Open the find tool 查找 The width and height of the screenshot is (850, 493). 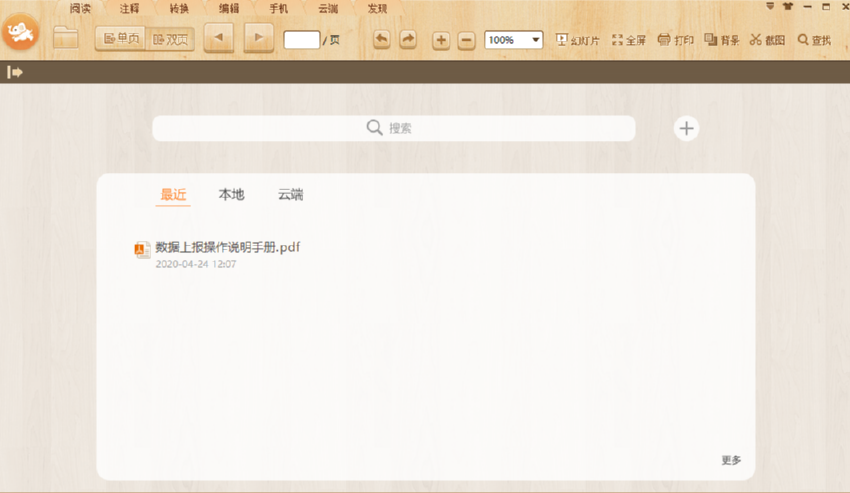(x=814, y=40)
